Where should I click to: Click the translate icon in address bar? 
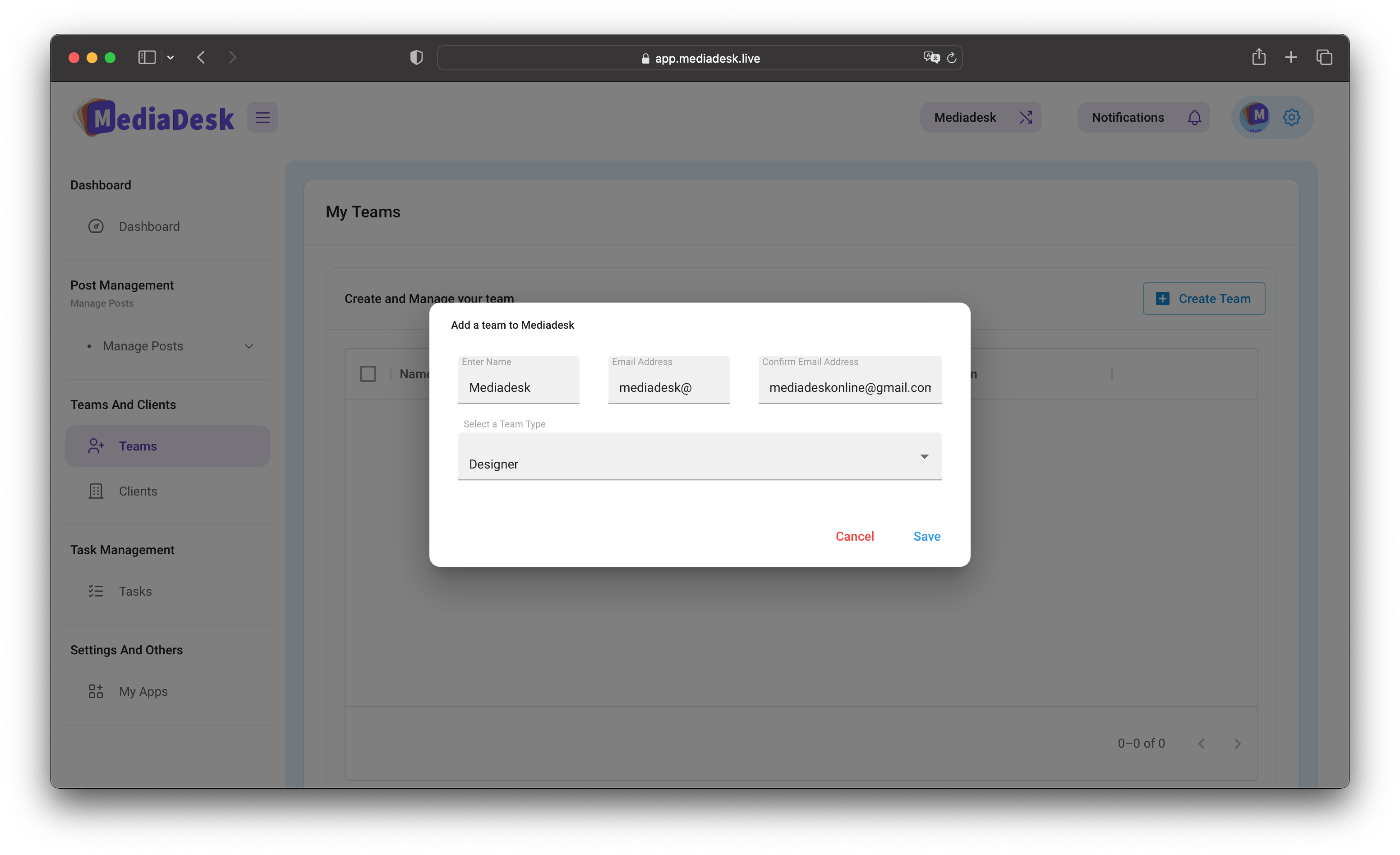[x=931, y=57]
